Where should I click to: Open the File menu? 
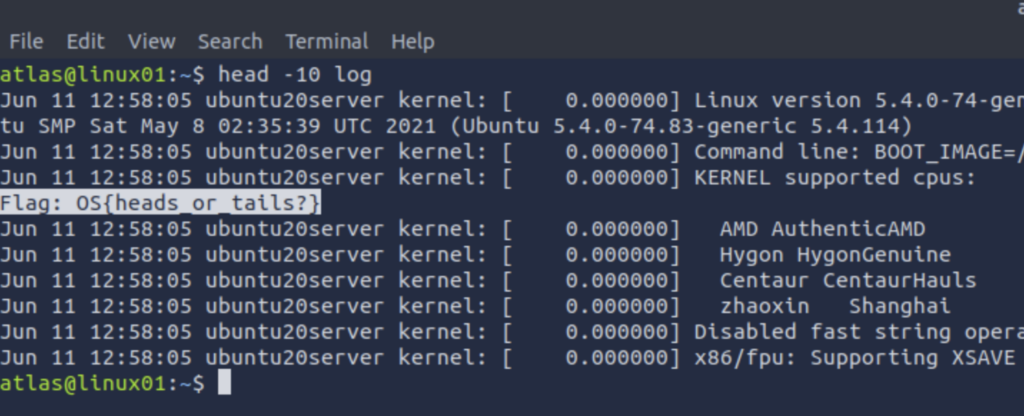[x=26, y=42]
